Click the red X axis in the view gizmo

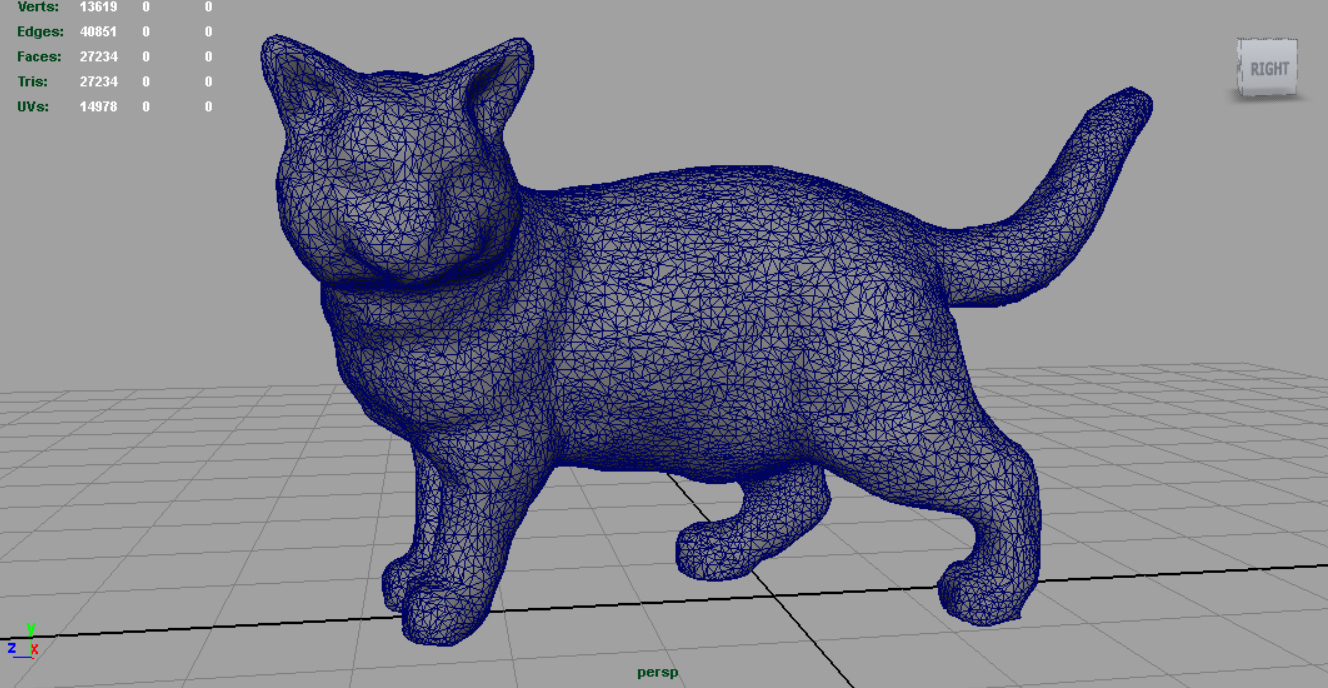tap(35, 650)
